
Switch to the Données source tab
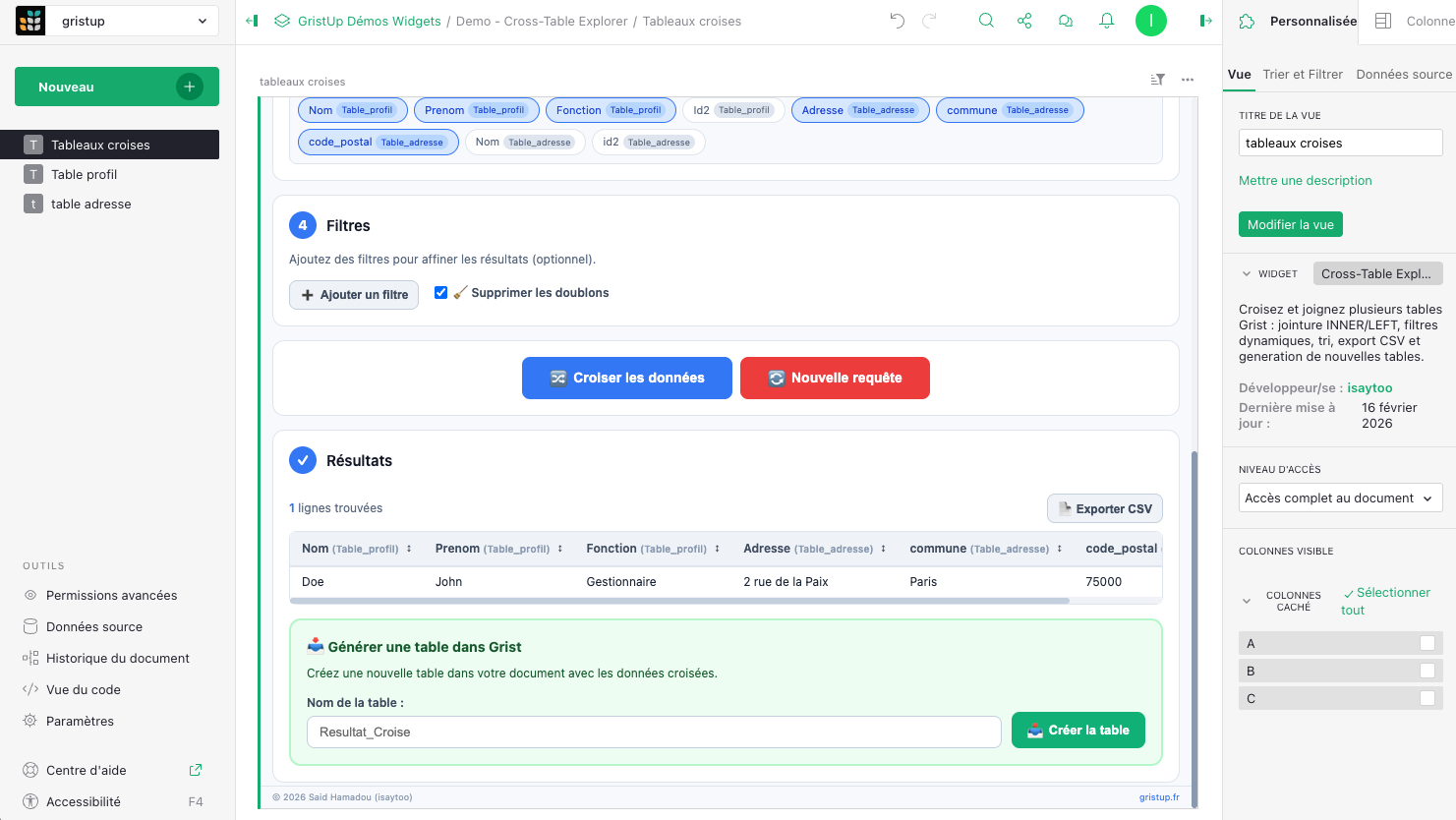click(1403, 74)
